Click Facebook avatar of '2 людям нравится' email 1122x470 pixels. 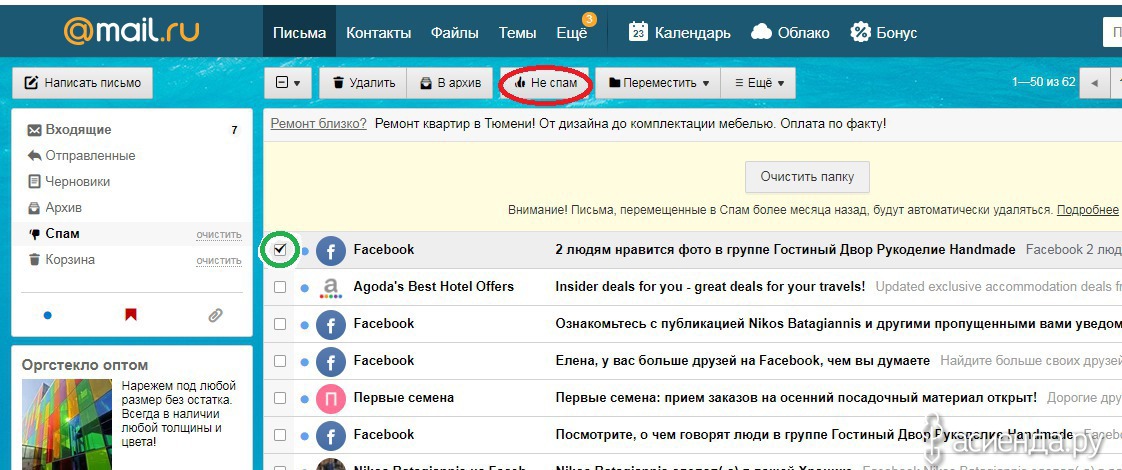click(x=331, y=250)
